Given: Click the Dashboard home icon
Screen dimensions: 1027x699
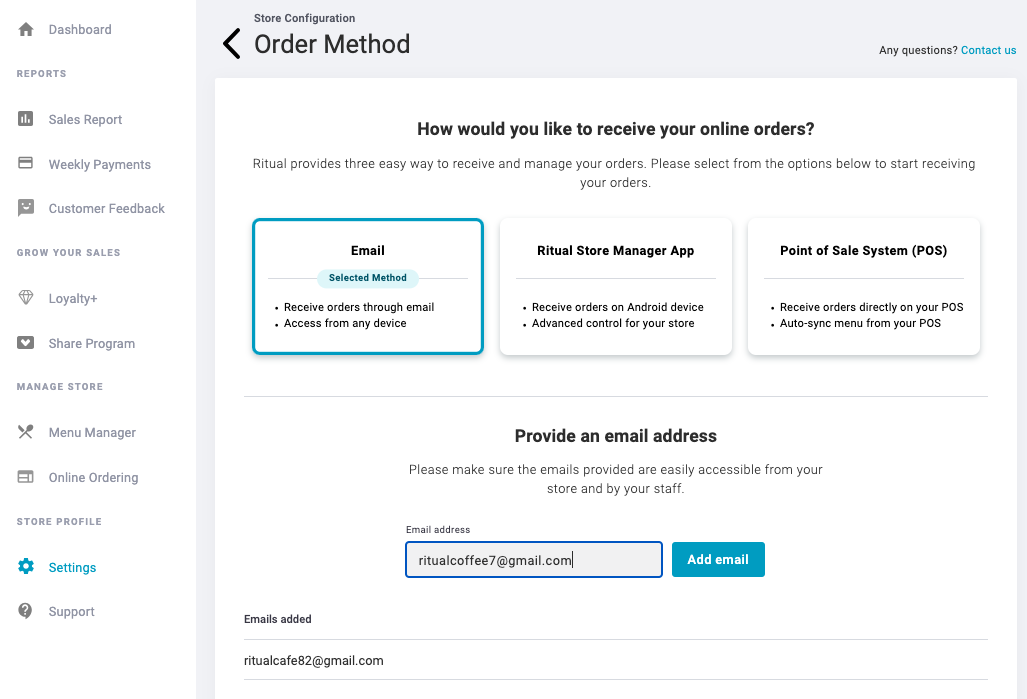Looking at the screenshot, I should point(26,29).
